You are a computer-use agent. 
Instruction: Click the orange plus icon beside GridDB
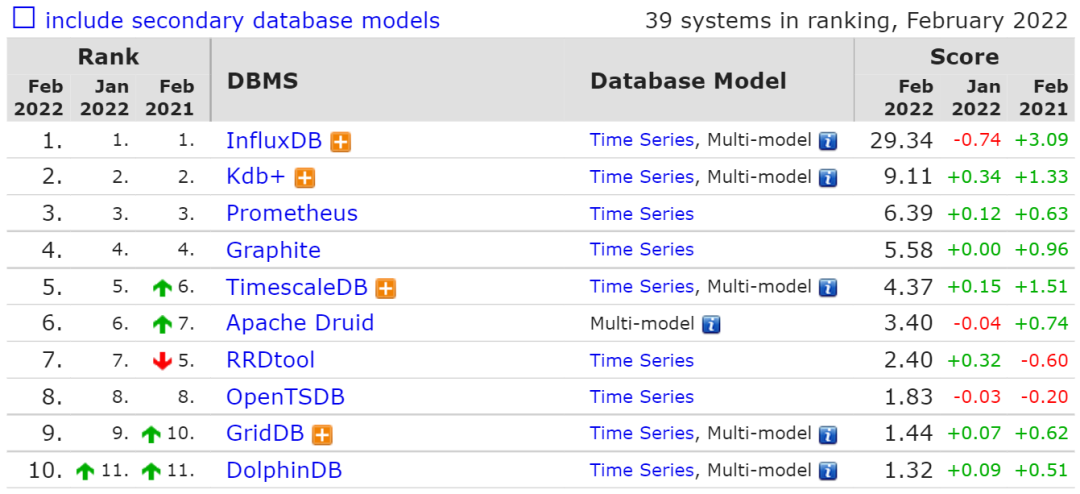322,435
